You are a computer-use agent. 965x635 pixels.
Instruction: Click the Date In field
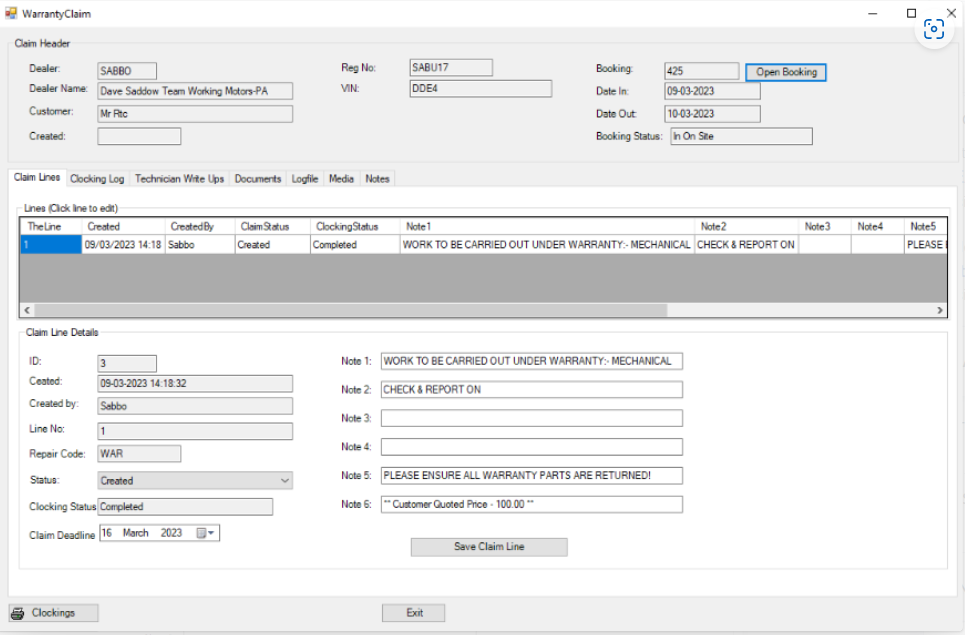pyautogui.click(x=712, y=91)
